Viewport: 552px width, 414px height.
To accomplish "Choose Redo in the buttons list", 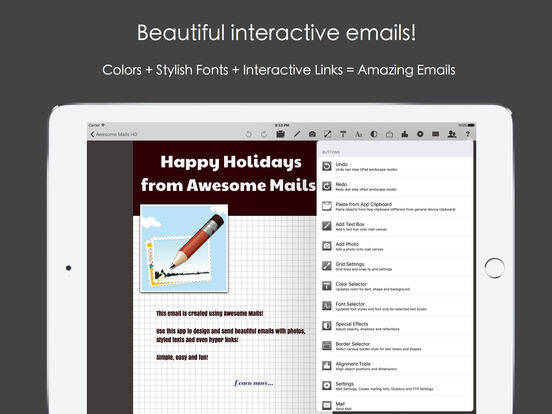I will pos(395,187).
